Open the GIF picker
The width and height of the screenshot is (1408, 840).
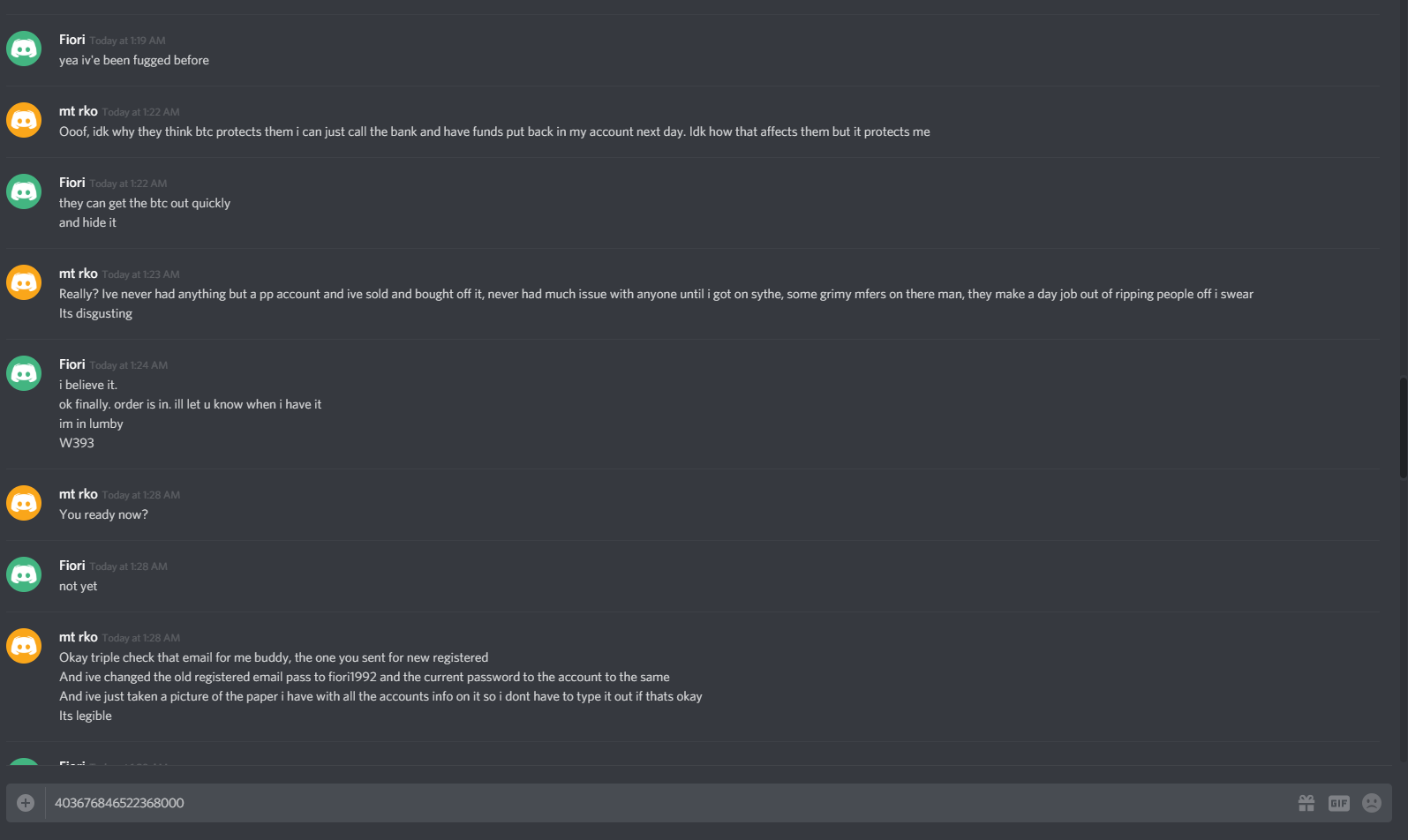pyautogui.click(x=1339, y=803)
